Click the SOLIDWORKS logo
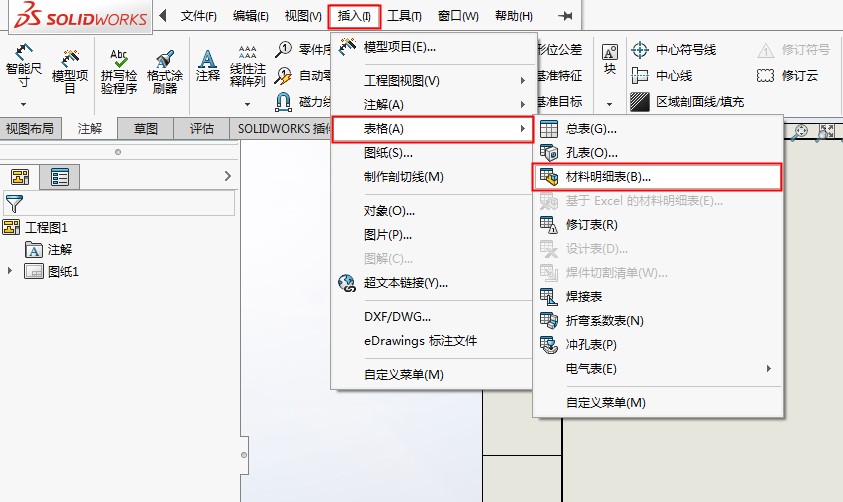843x502 pixels. coord(81,16)
